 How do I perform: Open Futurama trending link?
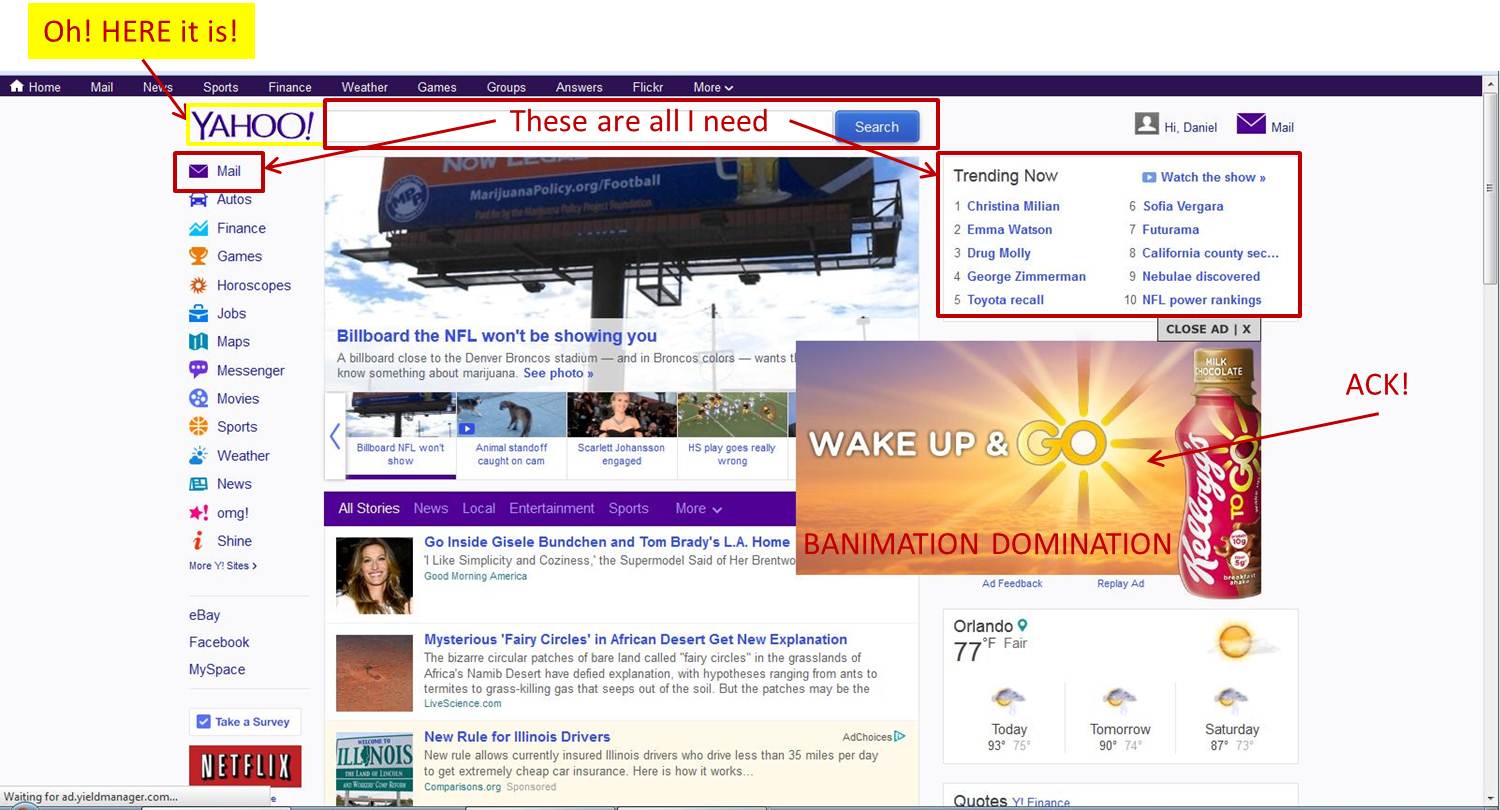pyautogui.click(x=1171, y=229)
